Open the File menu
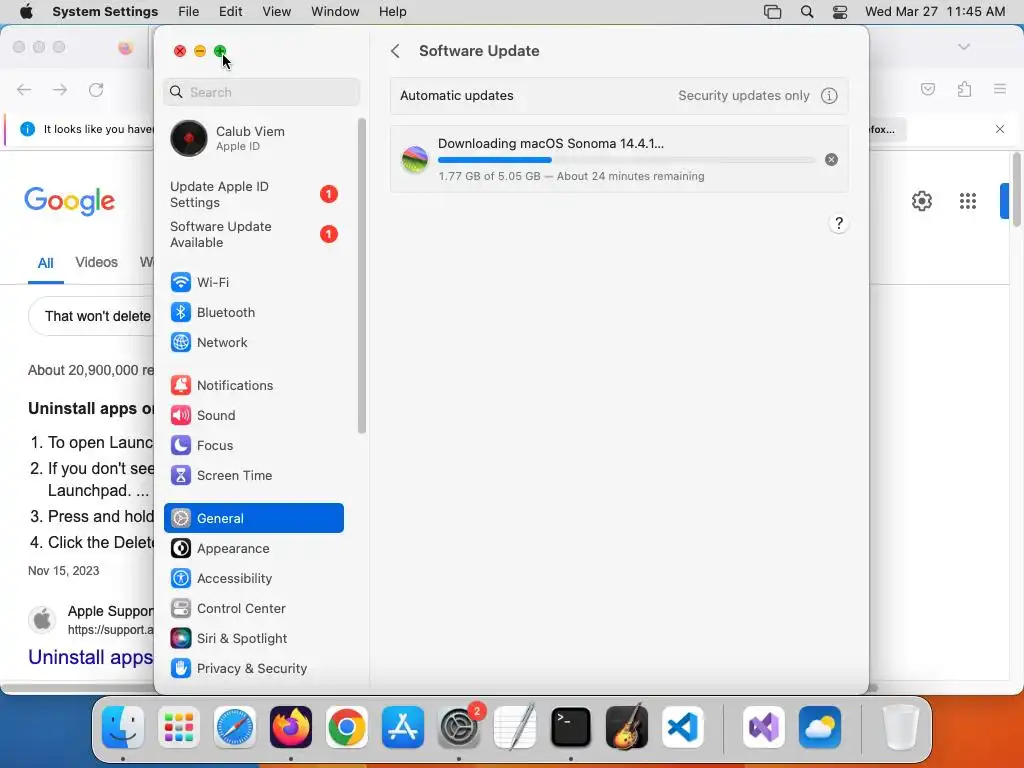 pos(189,12)
